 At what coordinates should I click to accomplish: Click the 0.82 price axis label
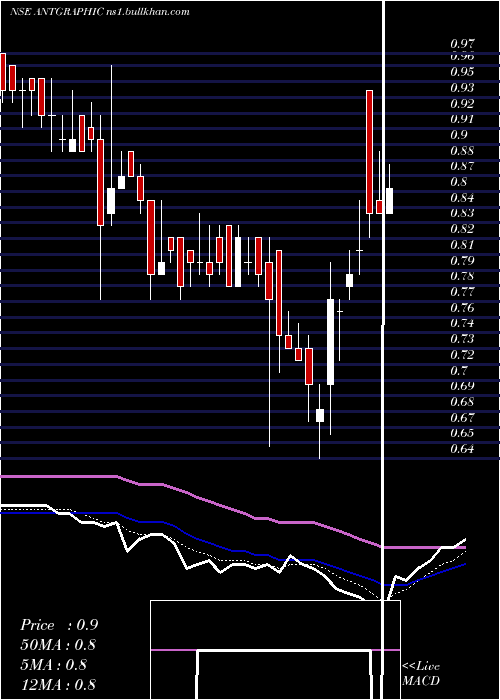pos(462,229)
